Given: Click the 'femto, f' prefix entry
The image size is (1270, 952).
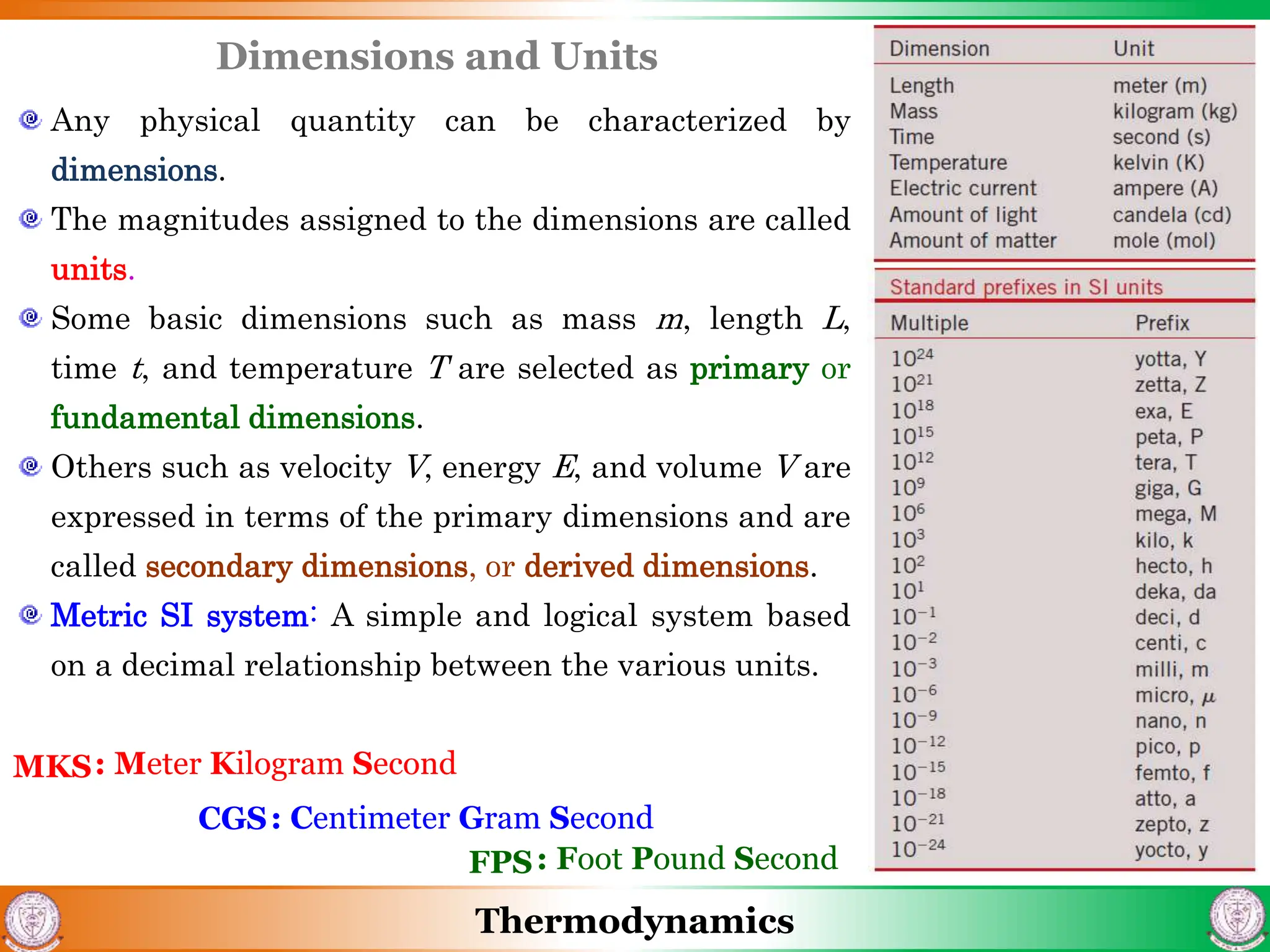Looking at the screenshot, I should point(1172,773).
